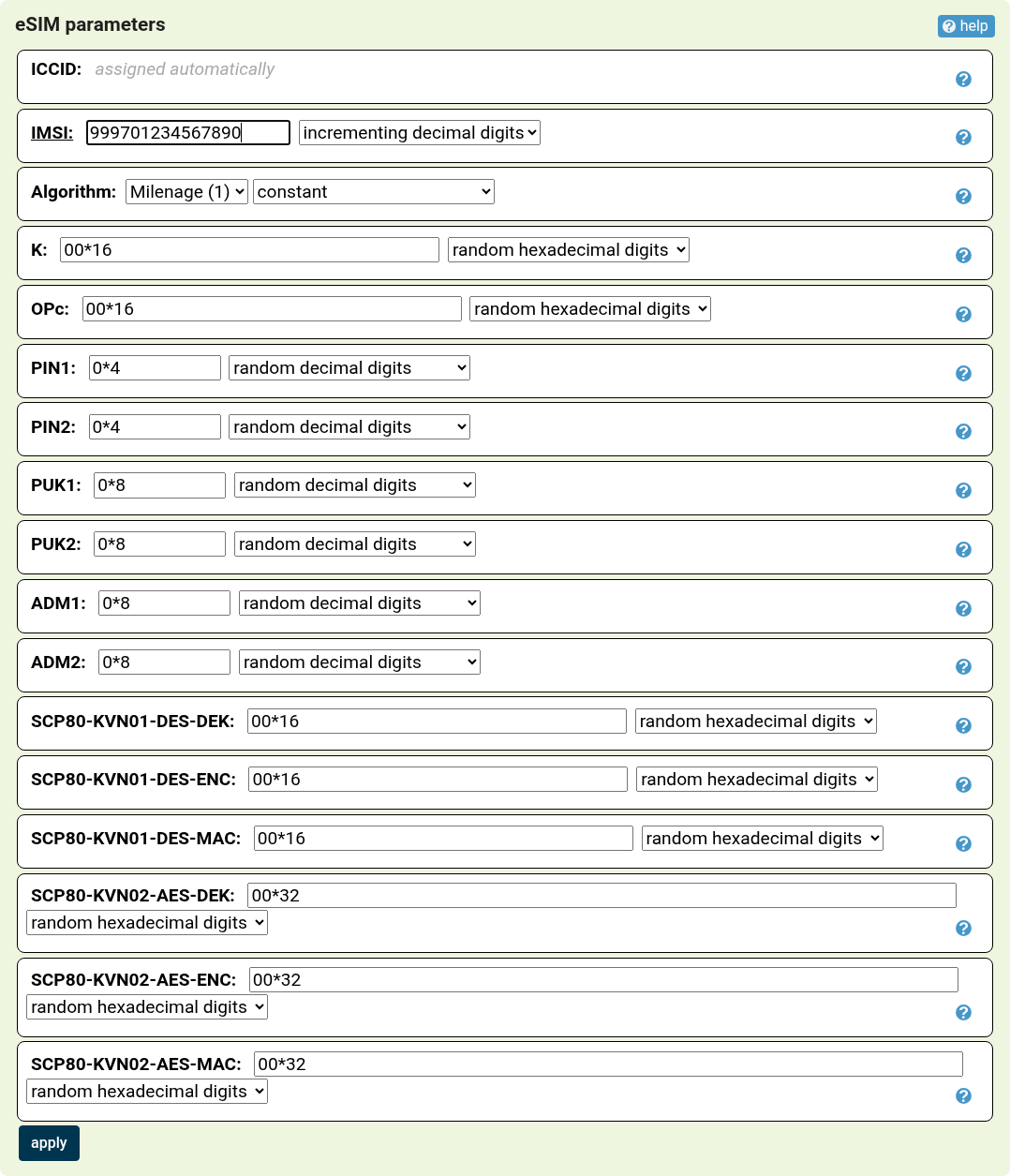
Task: Click the OPc value input field
Action: [x=271, y=308]
